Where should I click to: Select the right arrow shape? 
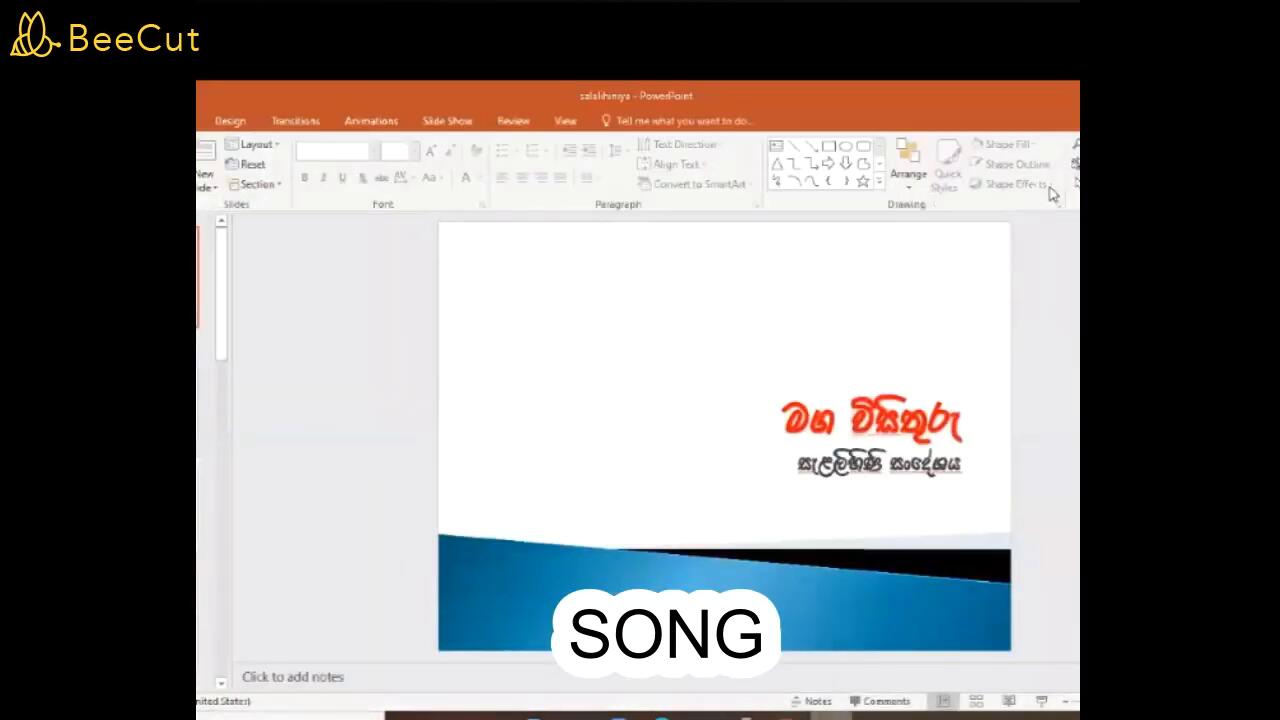point(828,164)
